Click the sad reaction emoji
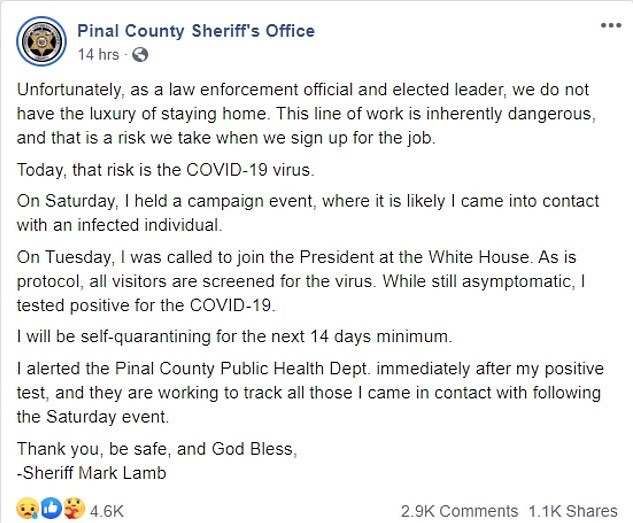633x523 pixels. (x=28, y=511)
